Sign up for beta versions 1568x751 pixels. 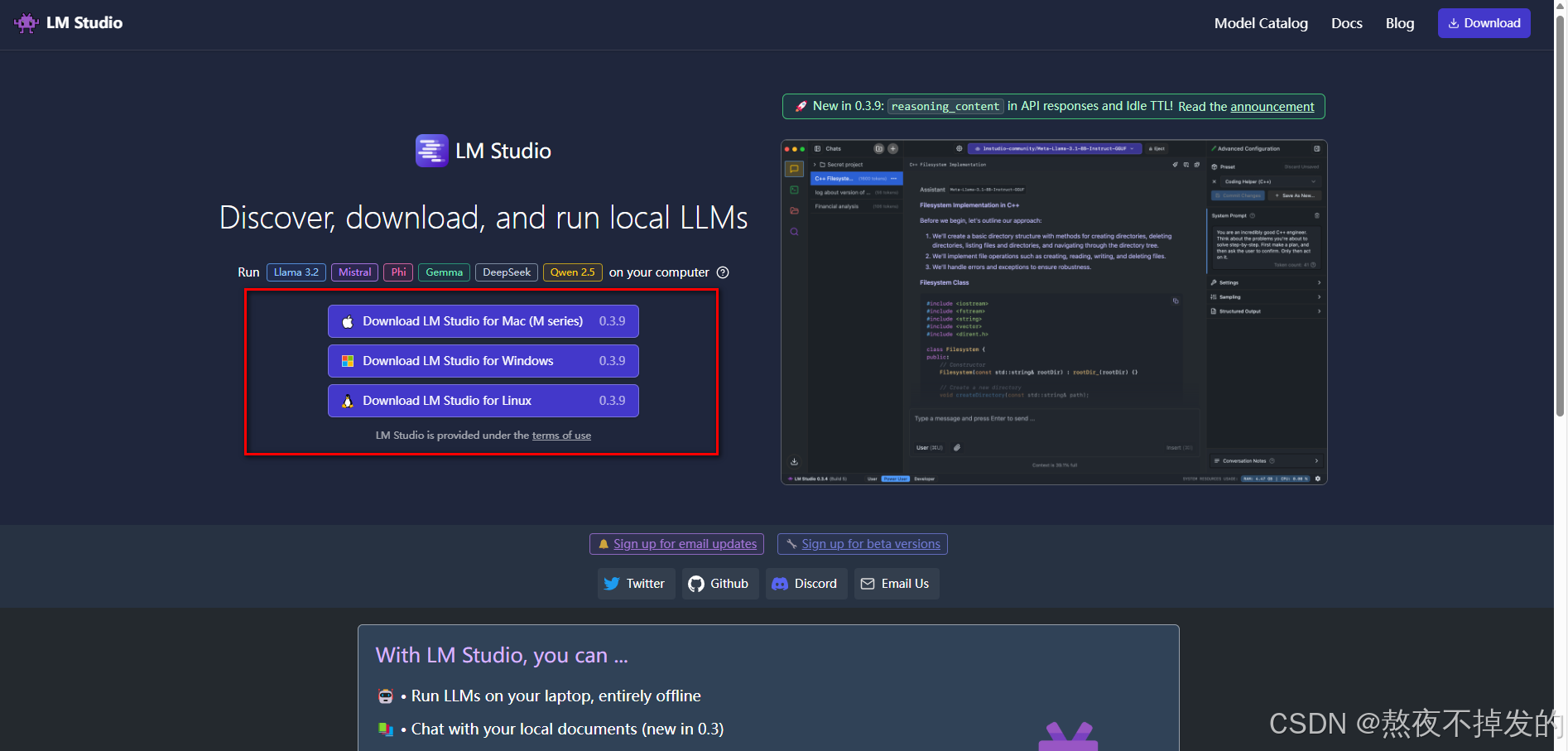click(x=863, y=544)
